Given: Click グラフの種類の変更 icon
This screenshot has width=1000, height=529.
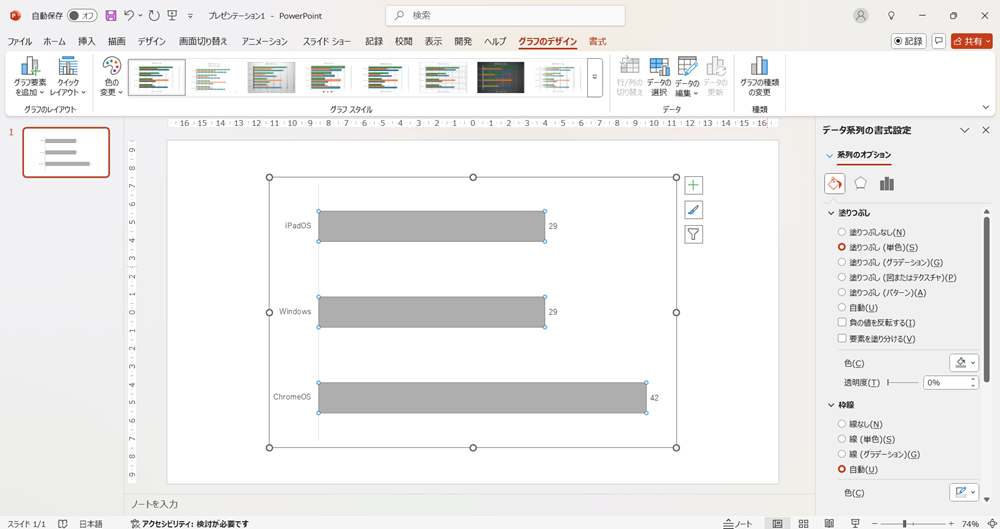Looking at the screenshot, I should pyautogui.click(x=759, y=77).
